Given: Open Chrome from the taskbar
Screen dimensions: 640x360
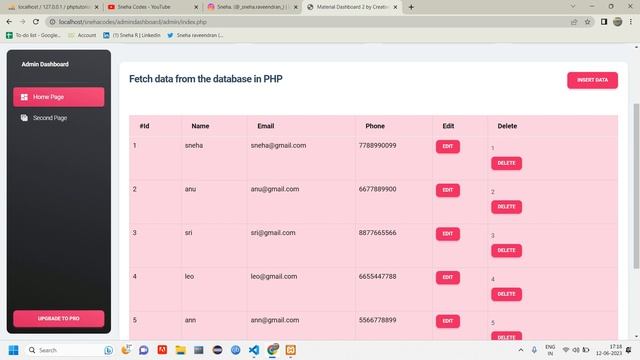Looking at the screenshot, I should pos(272,350).
